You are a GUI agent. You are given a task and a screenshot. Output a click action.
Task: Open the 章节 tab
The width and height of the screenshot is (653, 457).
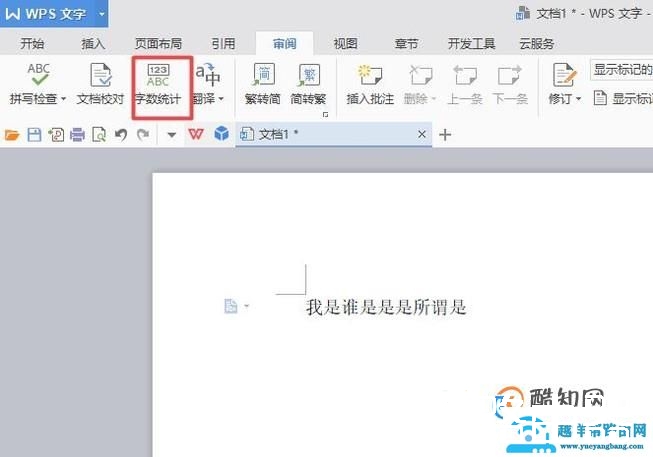(406, 43)
